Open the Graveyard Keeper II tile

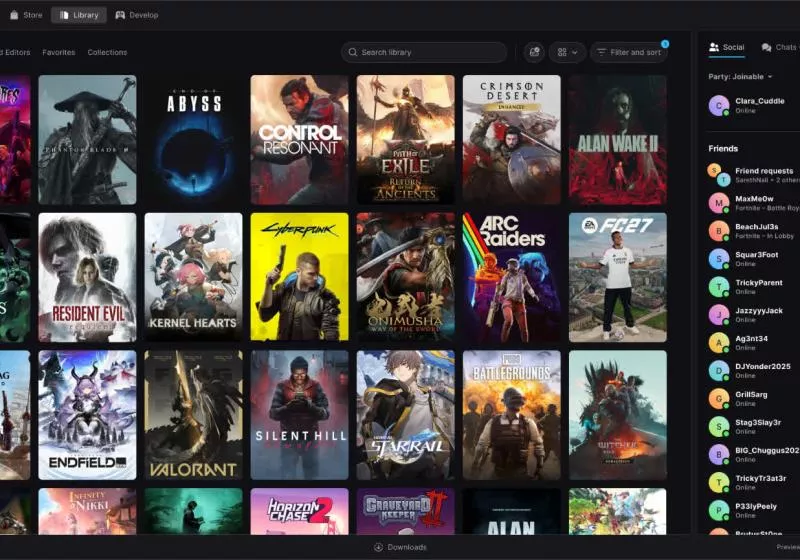pos(406,512)
